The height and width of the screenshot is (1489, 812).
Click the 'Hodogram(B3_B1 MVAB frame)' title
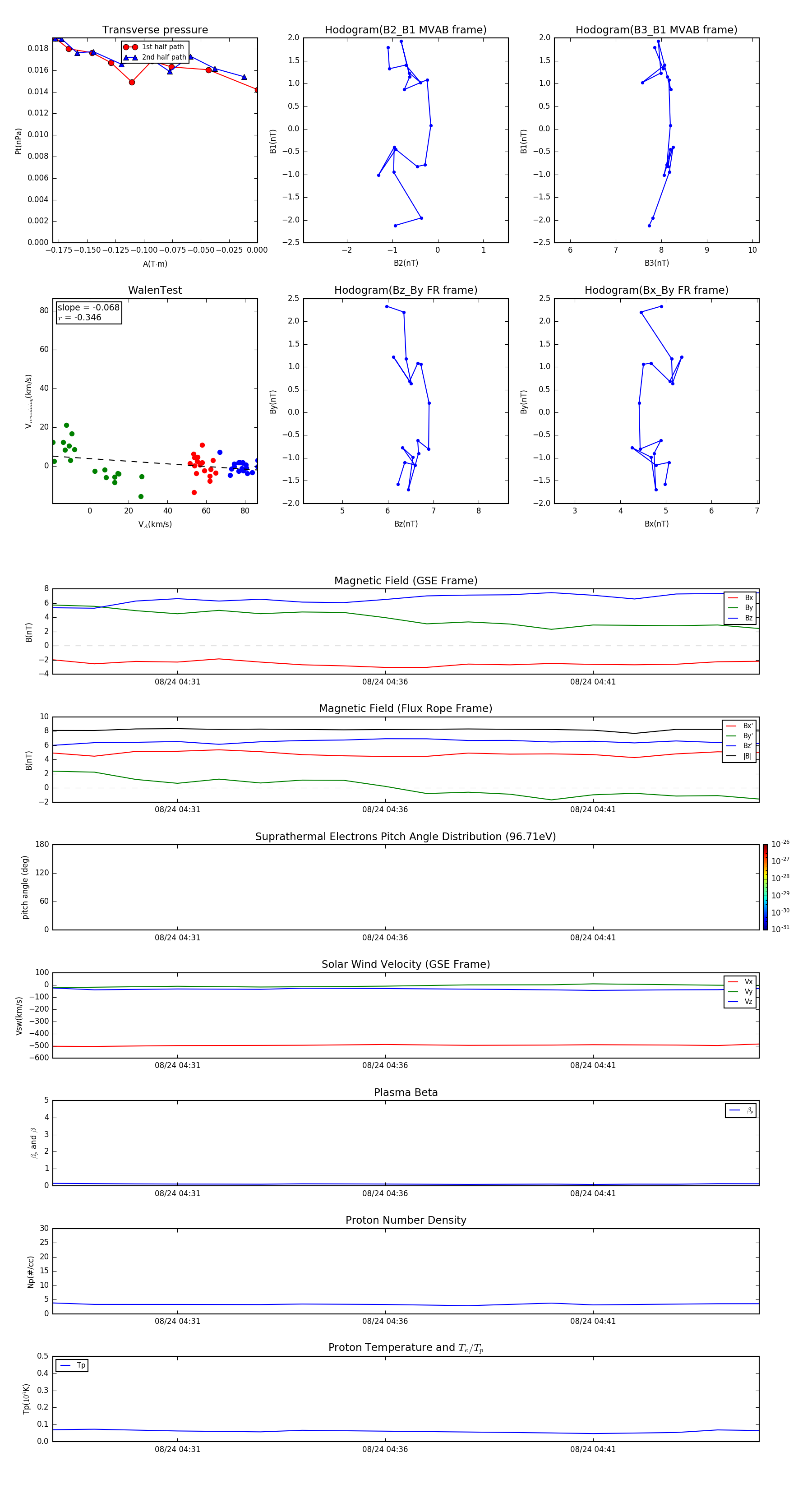pyautogui.click(x=656, y=30)
